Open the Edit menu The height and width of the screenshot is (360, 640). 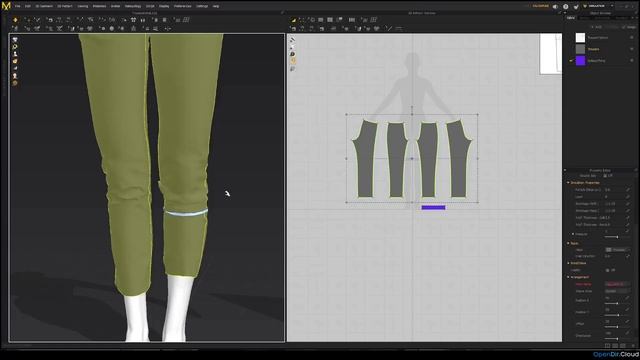pos(28,6)
